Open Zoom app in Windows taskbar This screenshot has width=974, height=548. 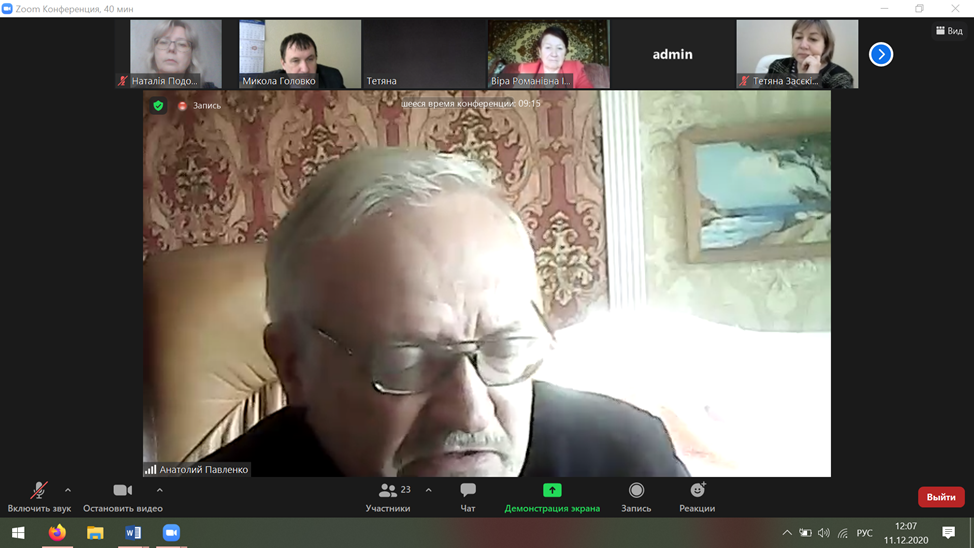tap(171, 533)
